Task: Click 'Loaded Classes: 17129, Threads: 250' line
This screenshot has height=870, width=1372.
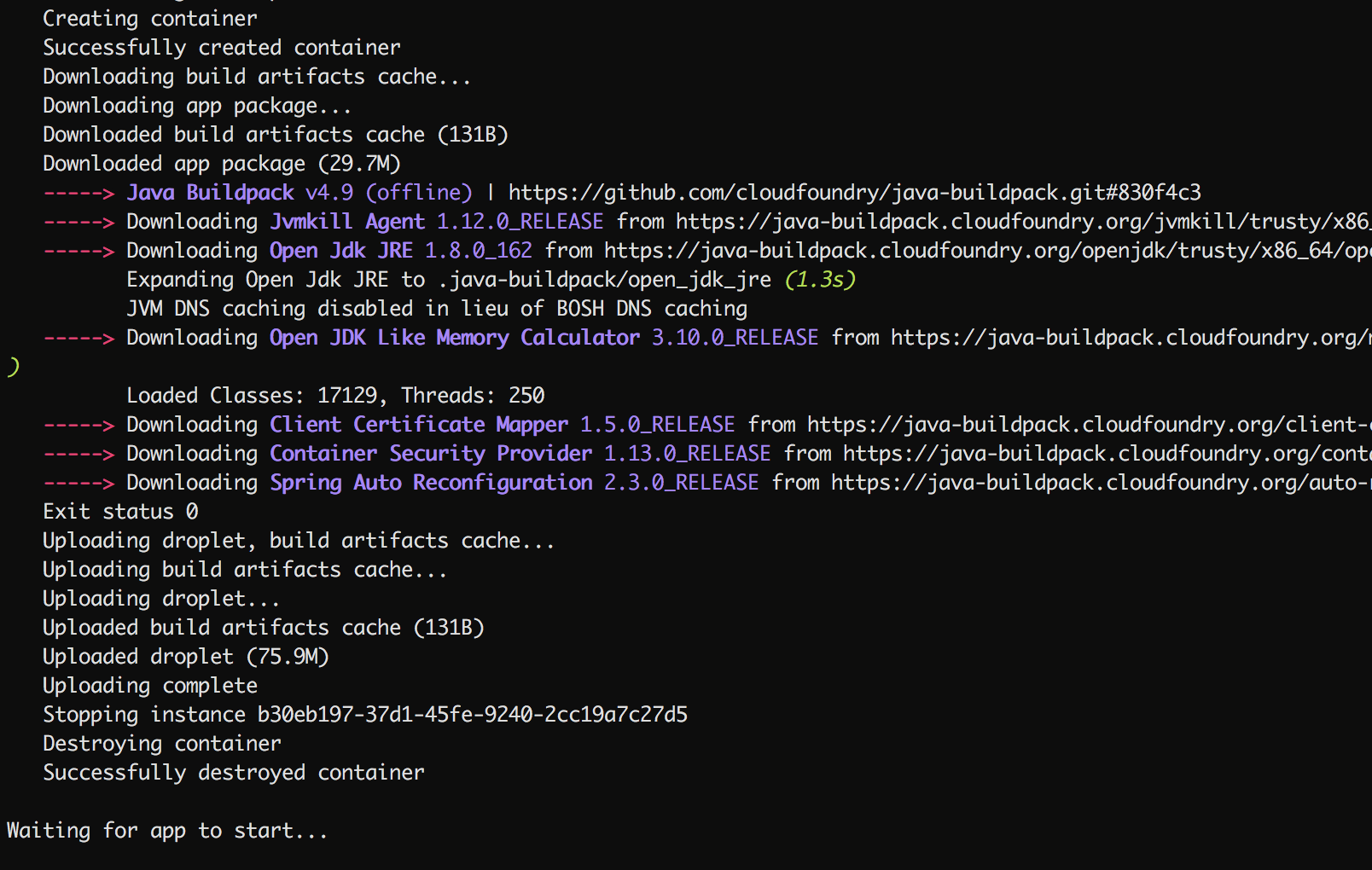Action: coord(335,396)
